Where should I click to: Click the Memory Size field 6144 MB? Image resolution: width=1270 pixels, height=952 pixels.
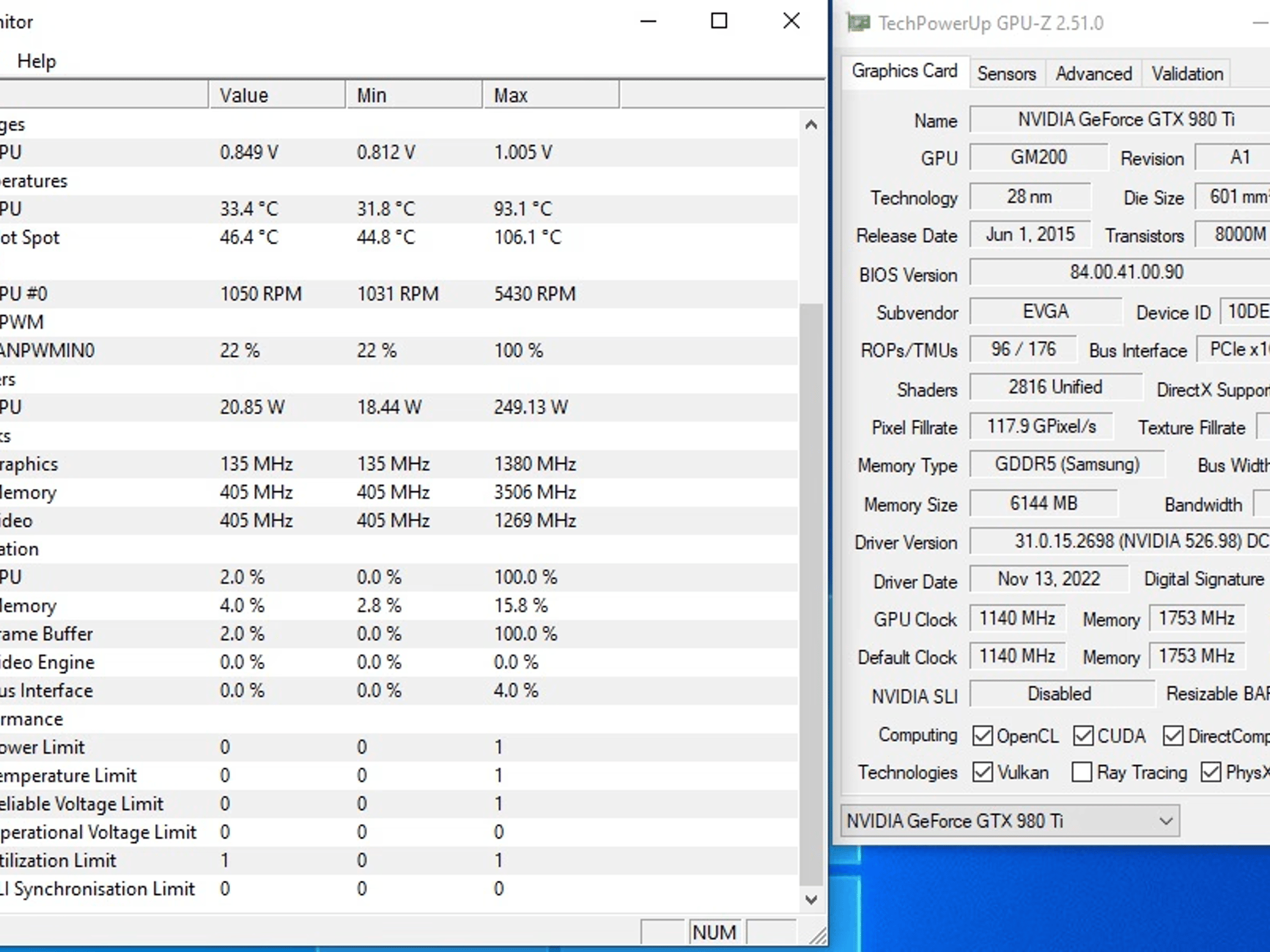[1044, 503]
